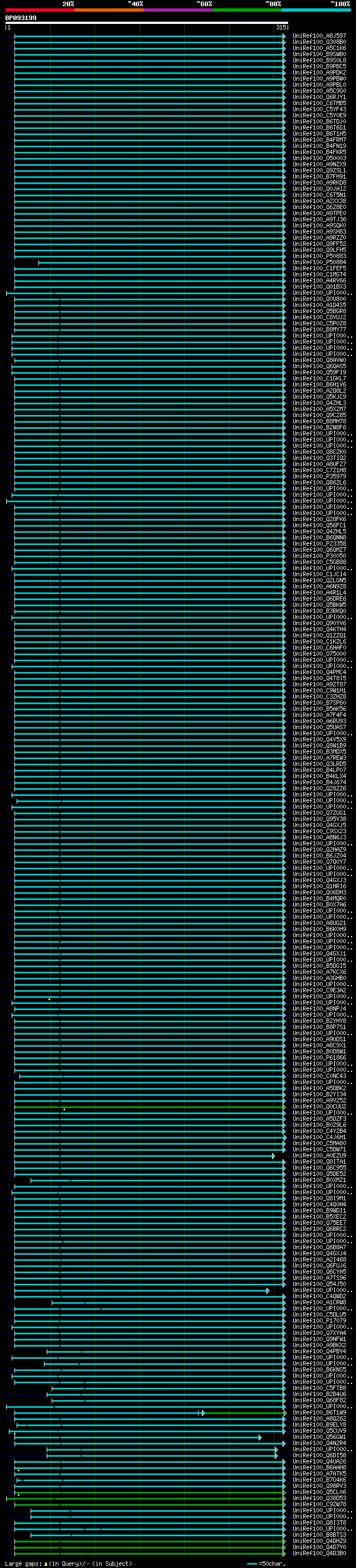The height and width of the screenshot is (1568, 356).
Task: Select the UniRef100_A5DZF3 label
Action: pos(319,1119)
